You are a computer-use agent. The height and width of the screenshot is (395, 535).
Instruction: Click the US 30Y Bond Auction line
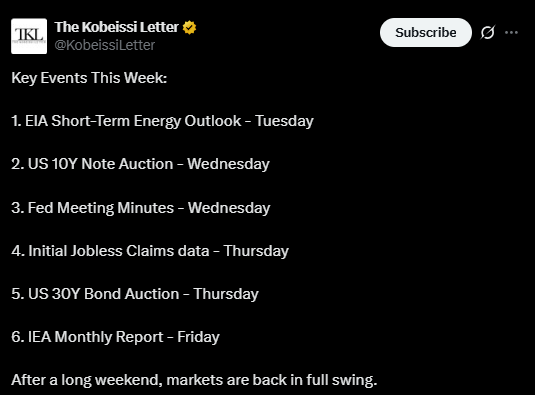coord(135,294)
